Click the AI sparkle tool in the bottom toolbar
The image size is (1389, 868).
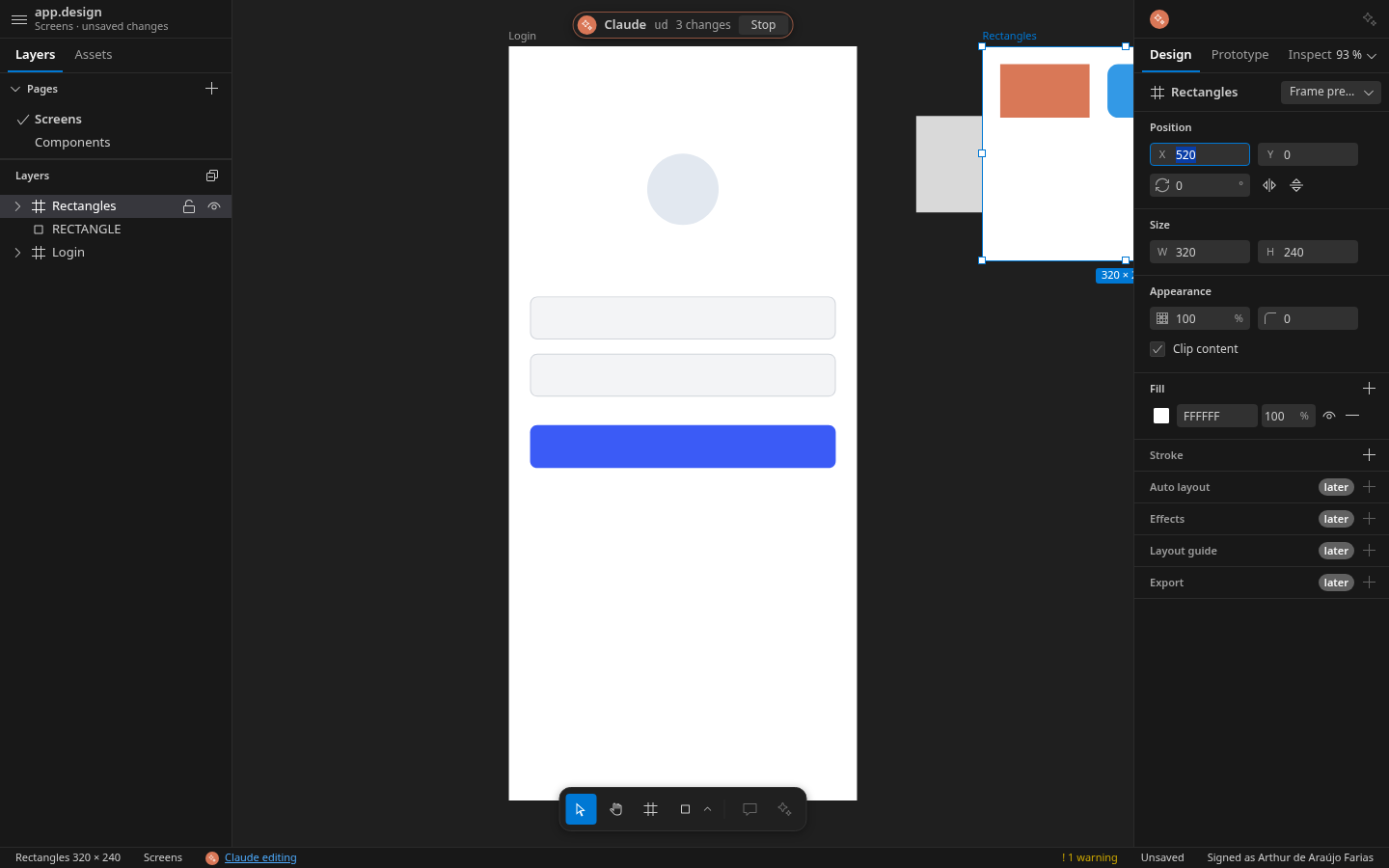[x=784, y=809]
